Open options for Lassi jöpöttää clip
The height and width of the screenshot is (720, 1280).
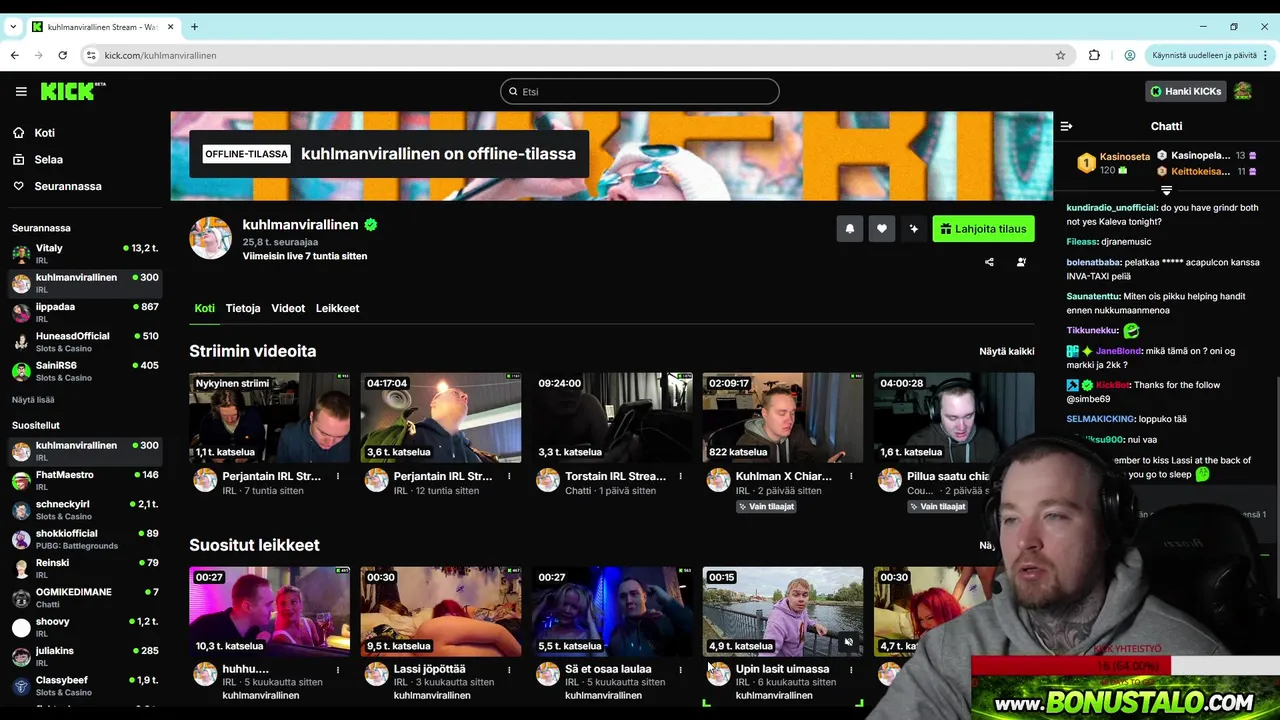509,669
